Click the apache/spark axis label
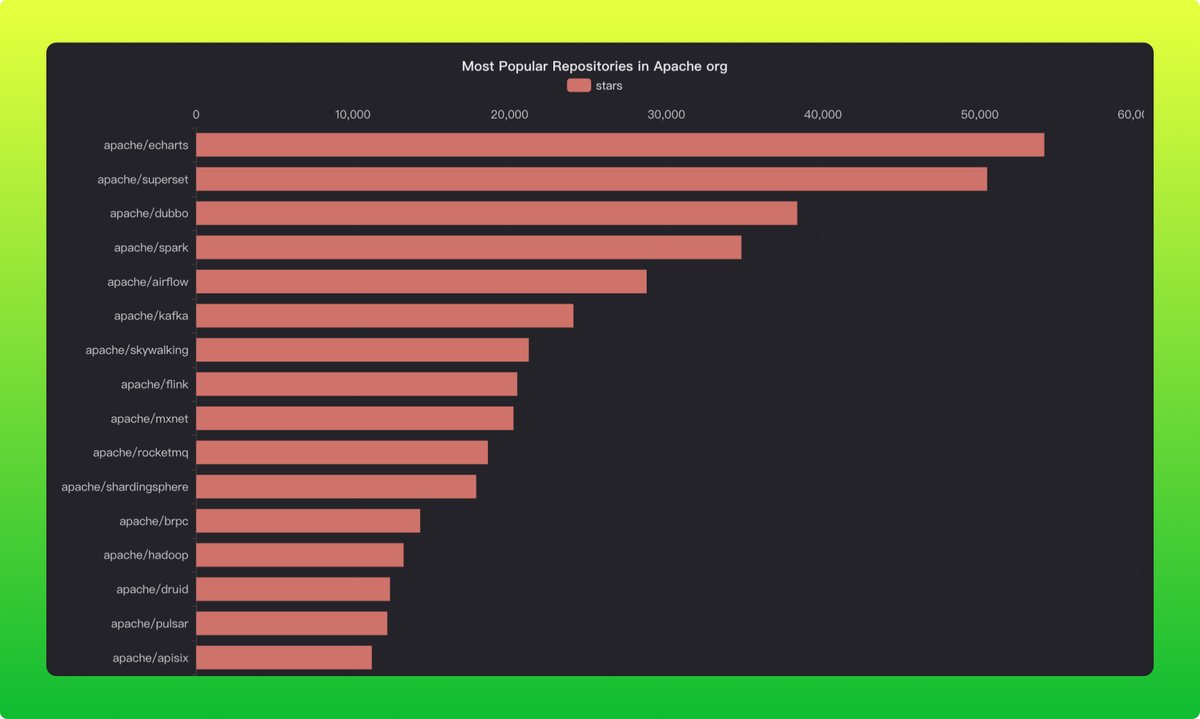The width and height of the screenshot is (1200, 719). [151, 247]
